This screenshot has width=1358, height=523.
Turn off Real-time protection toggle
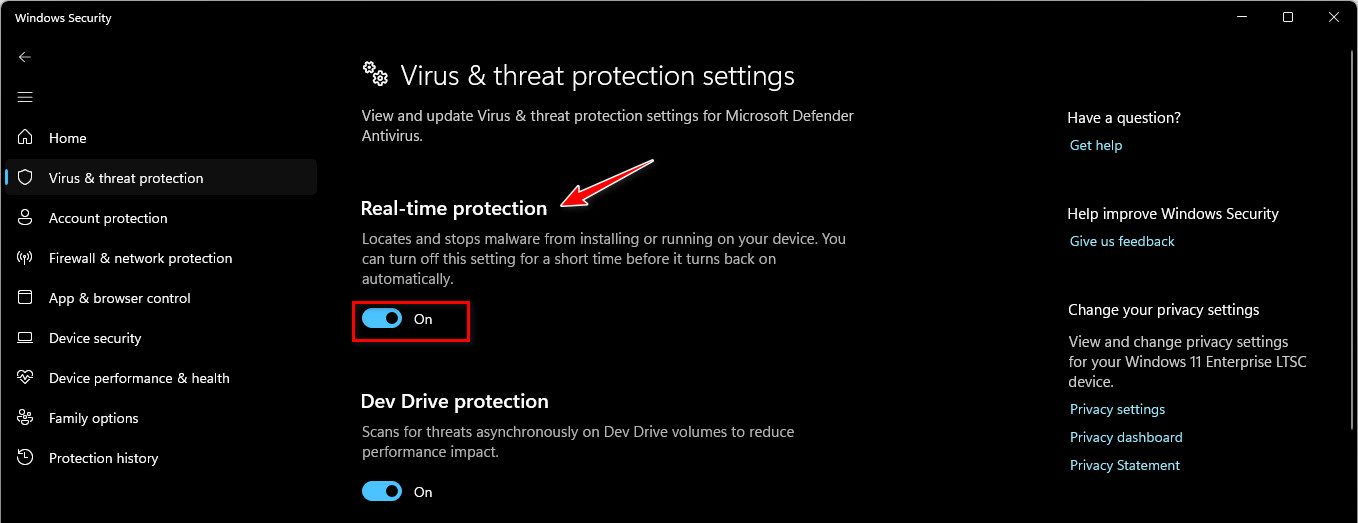382,319
